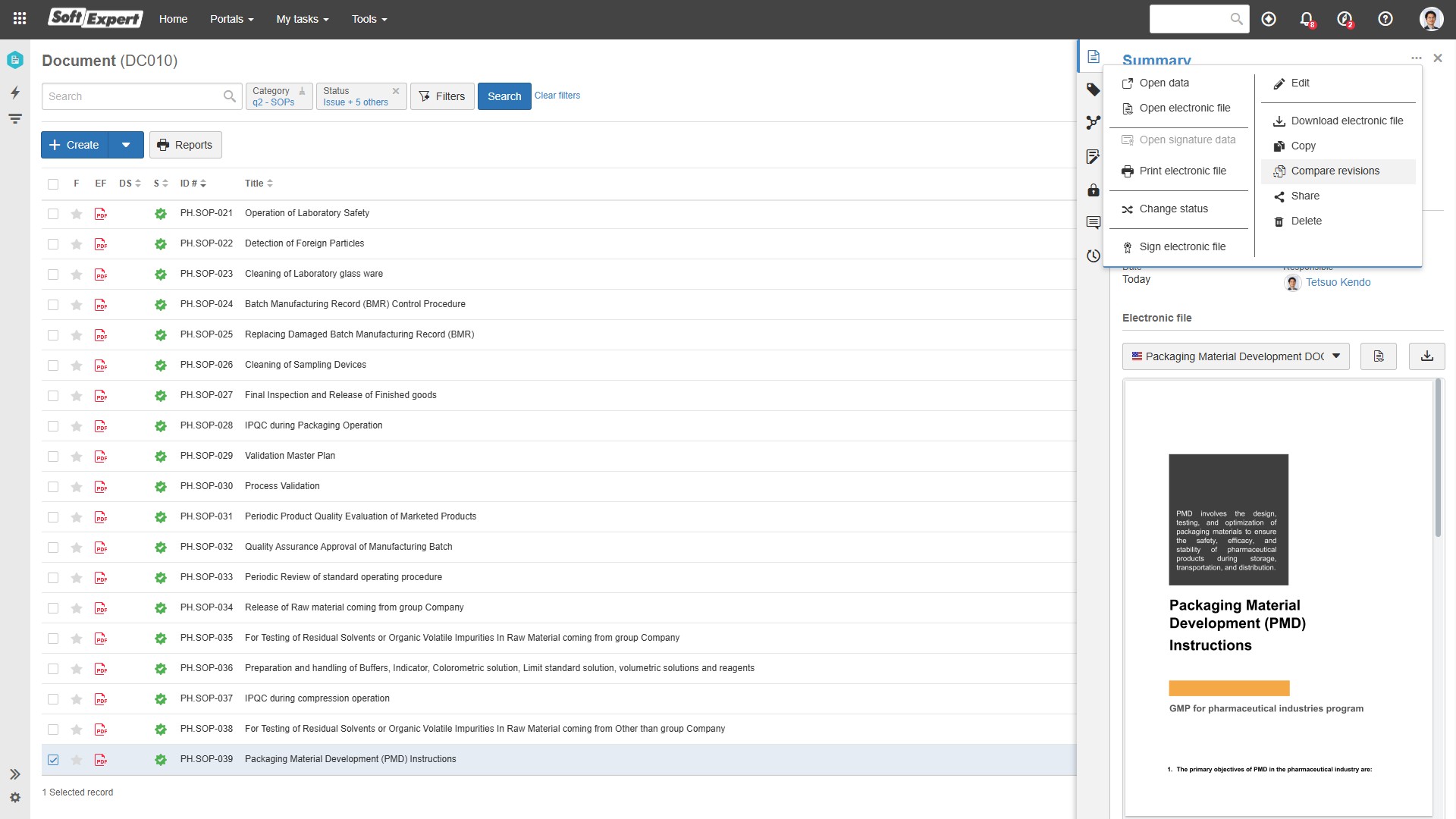Sort by the ID # column

pos(193,184)
